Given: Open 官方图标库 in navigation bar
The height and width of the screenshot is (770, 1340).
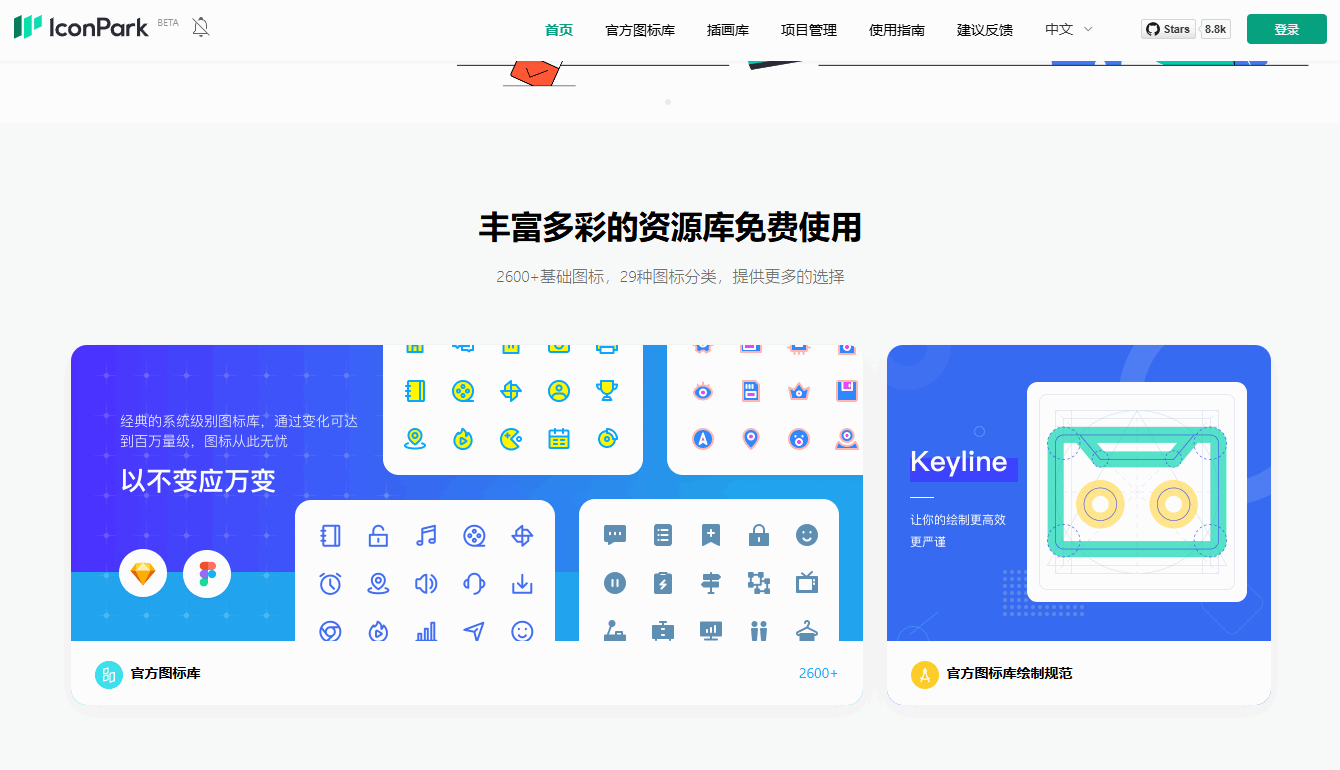Looking at the screenshot, I should point(640,30).
